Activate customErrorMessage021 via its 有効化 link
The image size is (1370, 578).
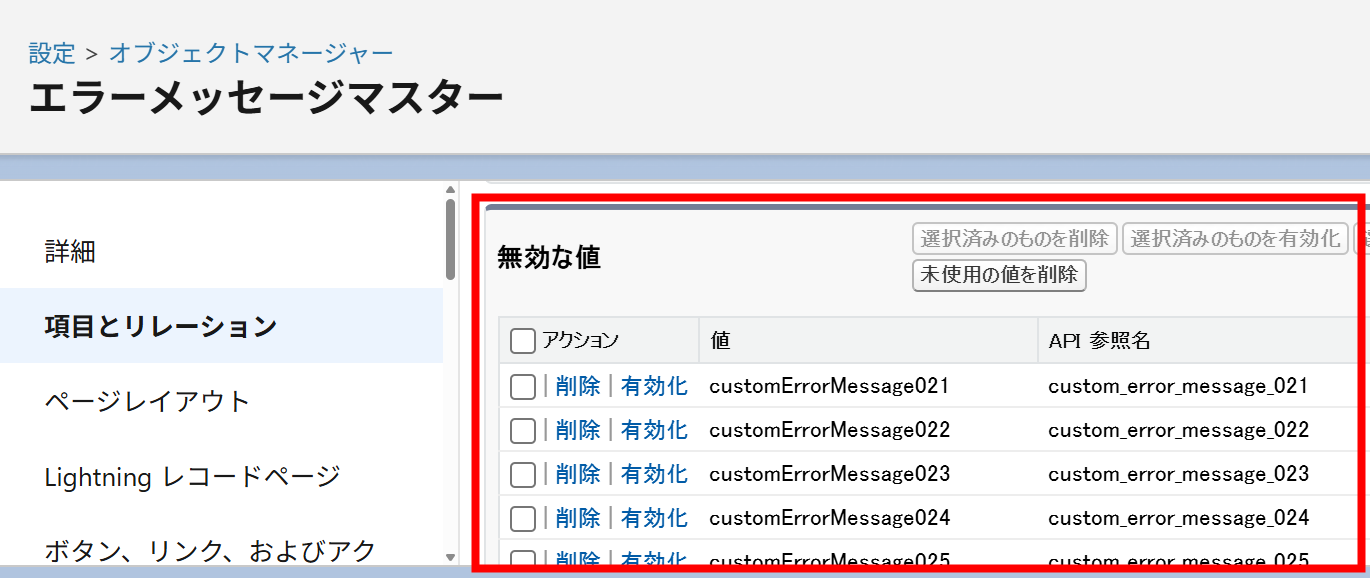click(x=653, y=386)
